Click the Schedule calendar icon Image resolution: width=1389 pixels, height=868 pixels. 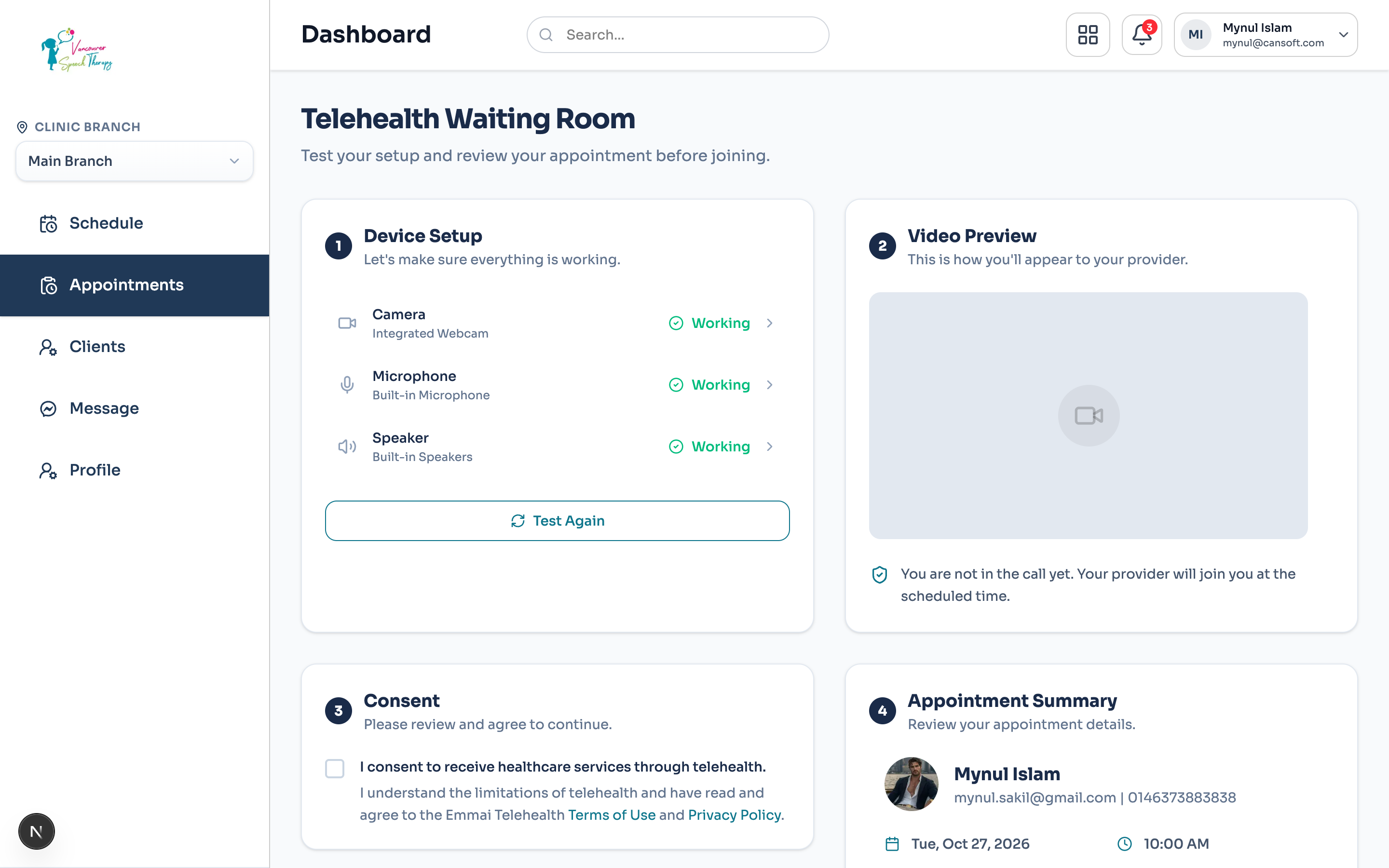tap(48, 223)
